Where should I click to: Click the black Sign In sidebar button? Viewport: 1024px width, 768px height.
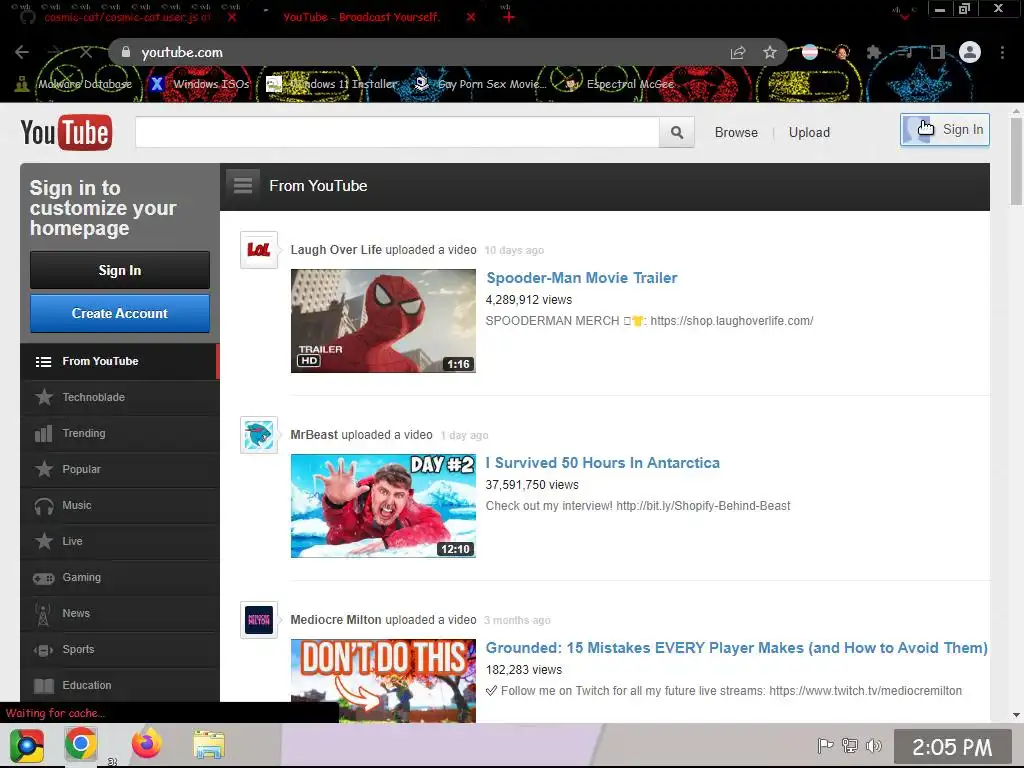tap(120, 270)
